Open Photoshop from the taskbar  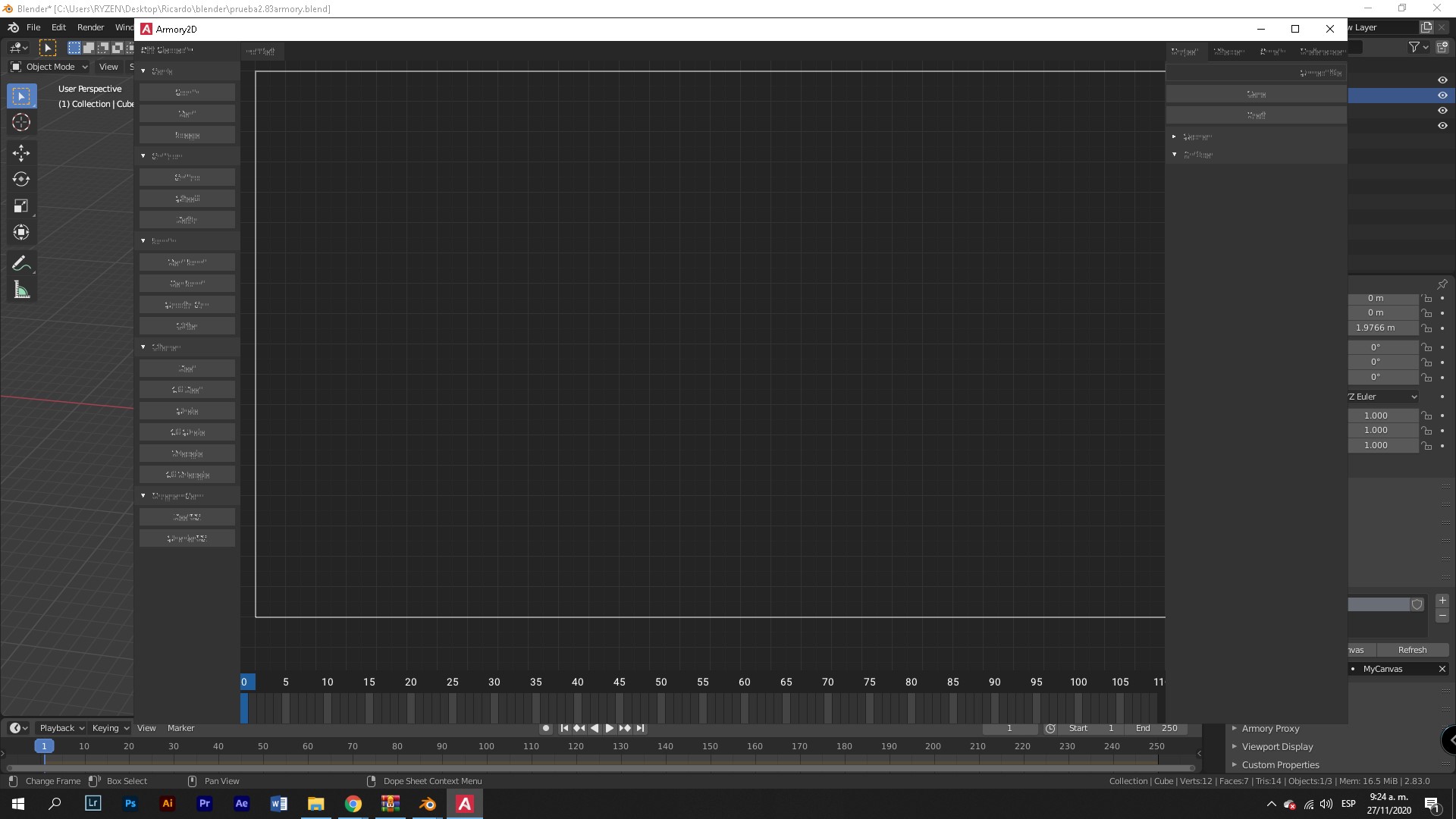(x=130, y=804)
